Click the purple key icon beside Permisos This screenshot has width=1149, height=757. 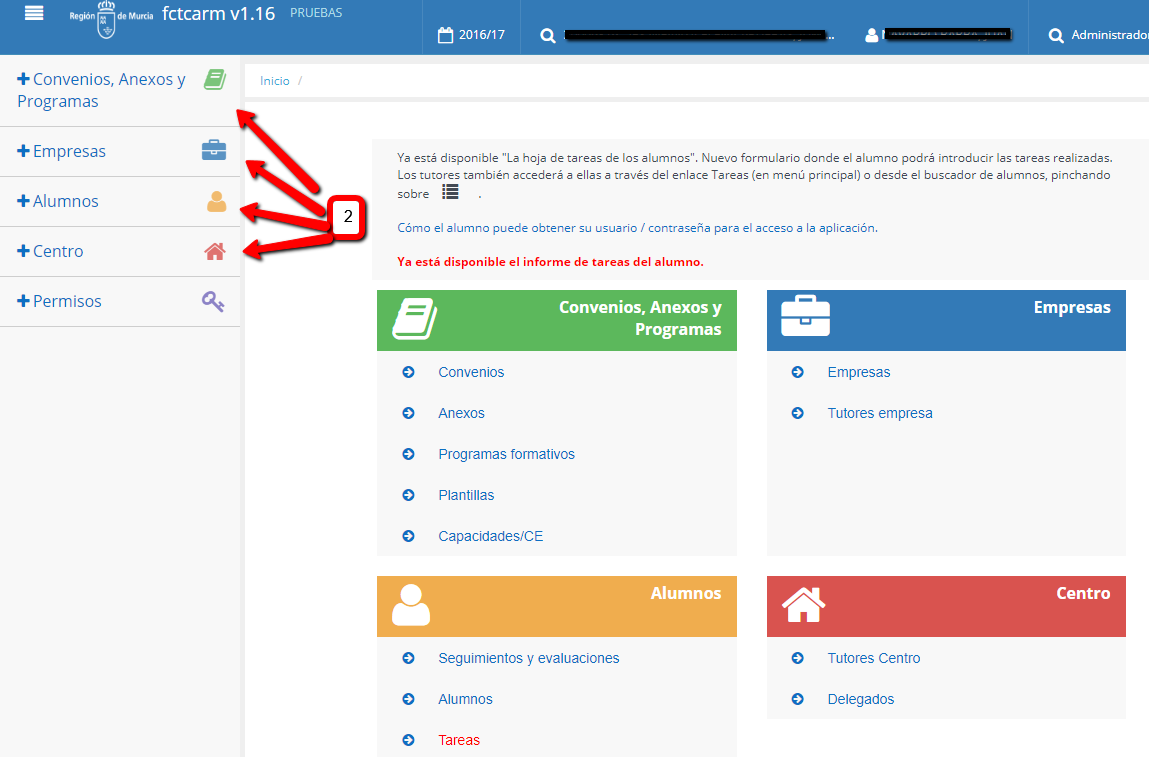click(213, 301)
